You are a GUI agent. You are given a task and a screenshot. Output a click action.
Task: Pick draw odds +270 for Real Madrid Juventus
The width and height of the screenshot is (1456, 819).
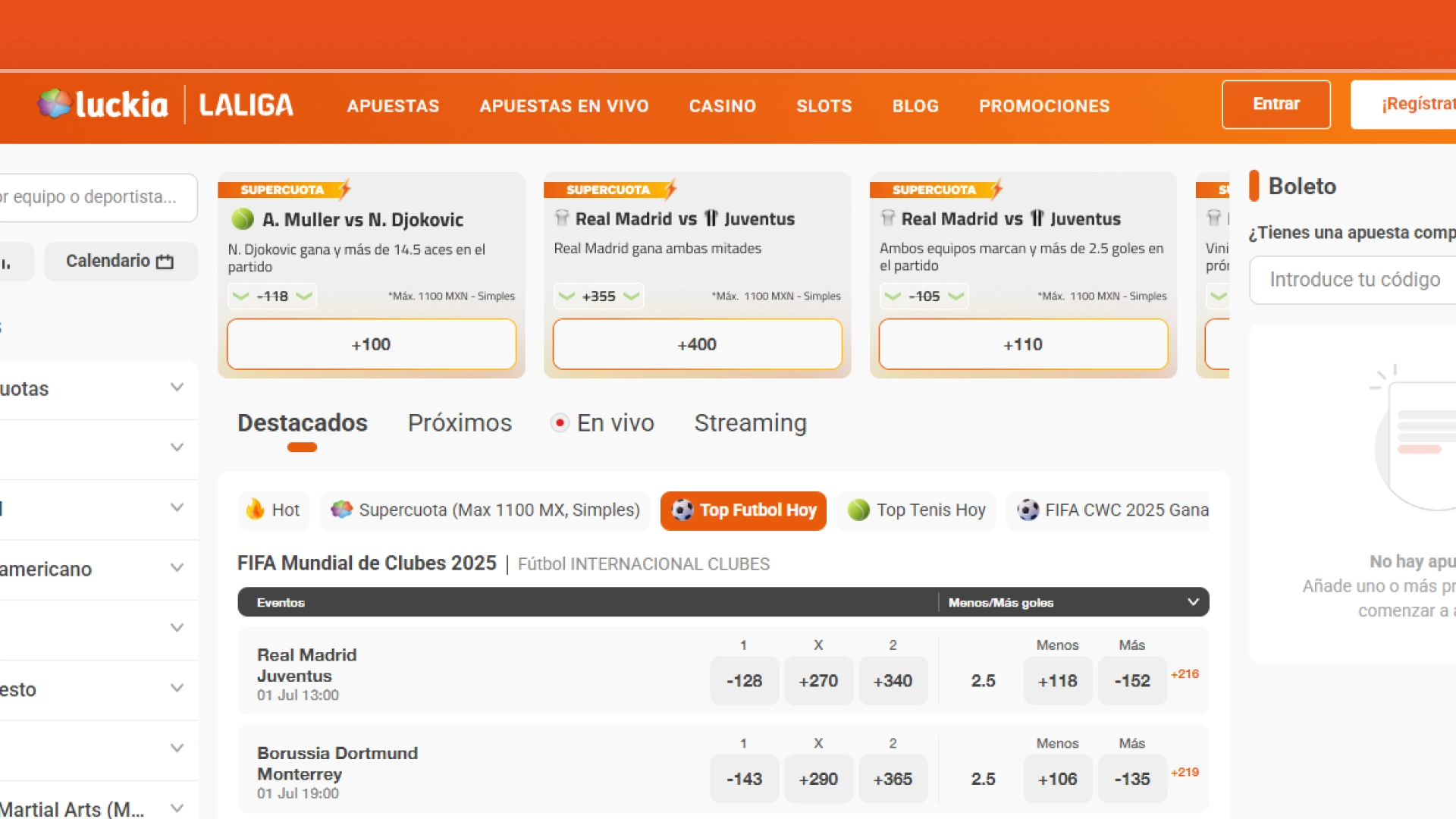pyautogui.click(x=818, y=681)
